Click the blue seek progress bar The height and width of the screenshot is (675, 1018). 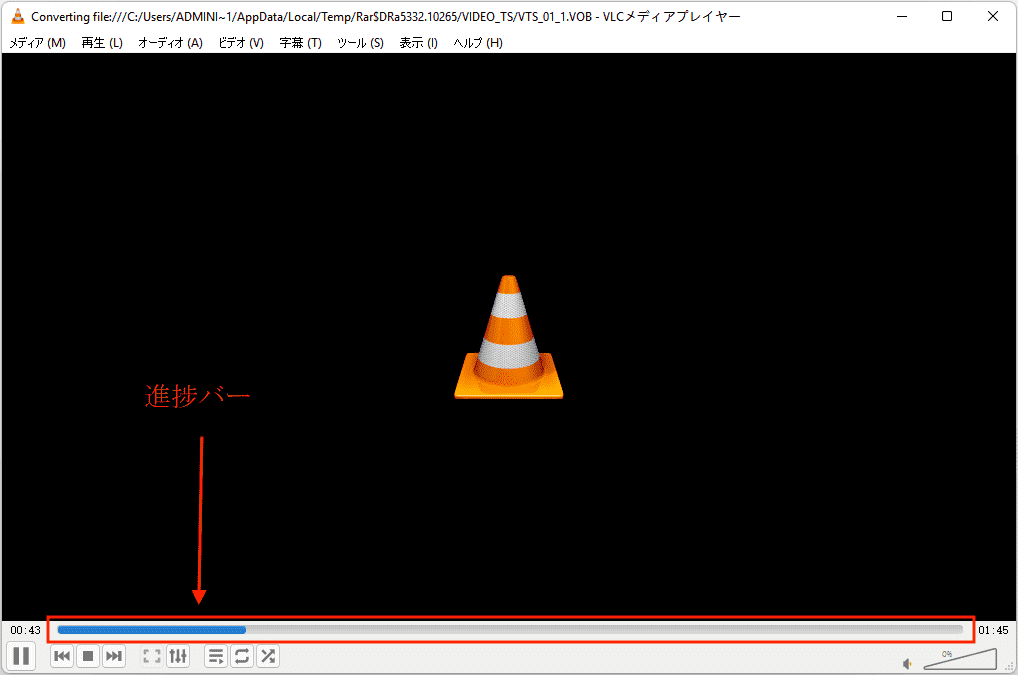click(510, 630)
